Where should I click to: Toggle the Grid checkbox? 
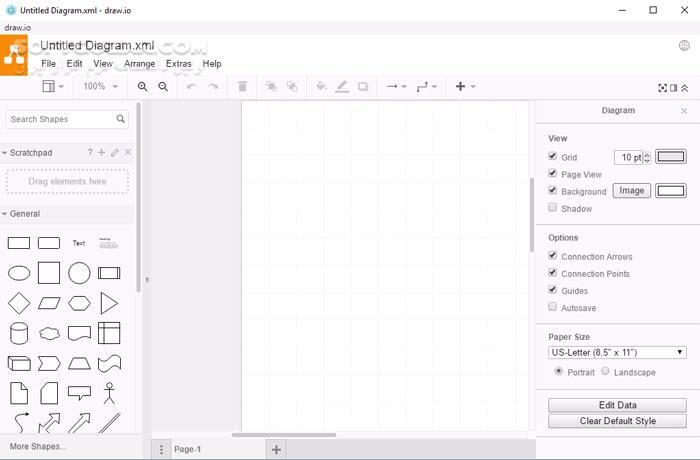(553, 156)
